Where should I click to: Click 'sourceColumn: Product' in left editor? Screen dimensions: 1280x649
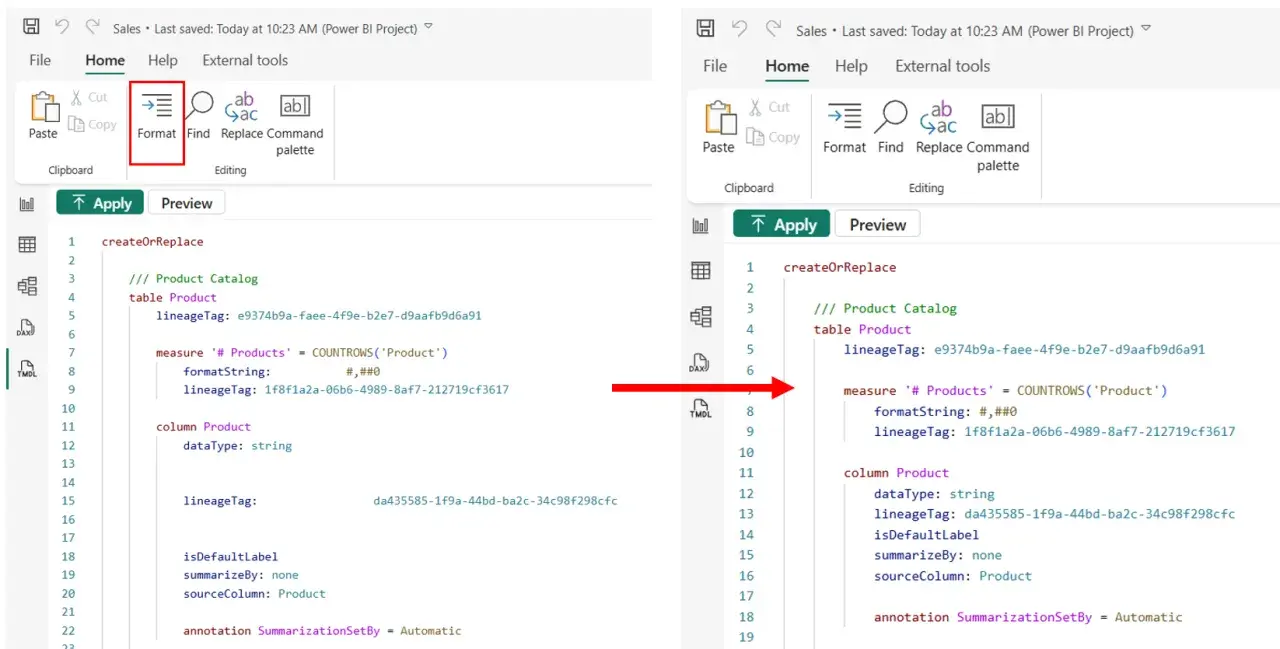[x=254, y=593]
